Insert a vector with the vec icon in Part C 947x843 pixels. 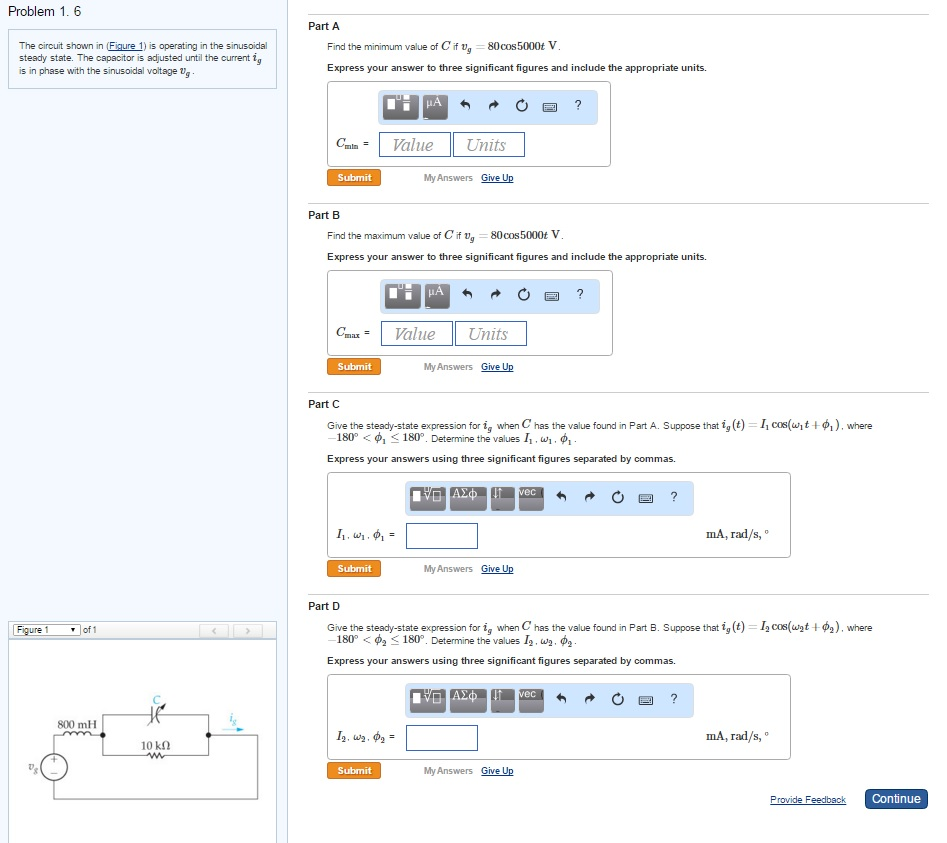point(530,497)
